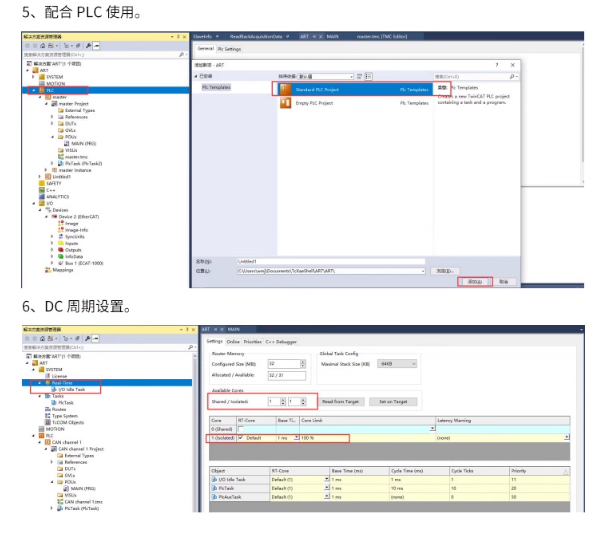Select the Empty PLC Project template icon
This screenshot has height=534, width=602.
(x=285, y=103)
